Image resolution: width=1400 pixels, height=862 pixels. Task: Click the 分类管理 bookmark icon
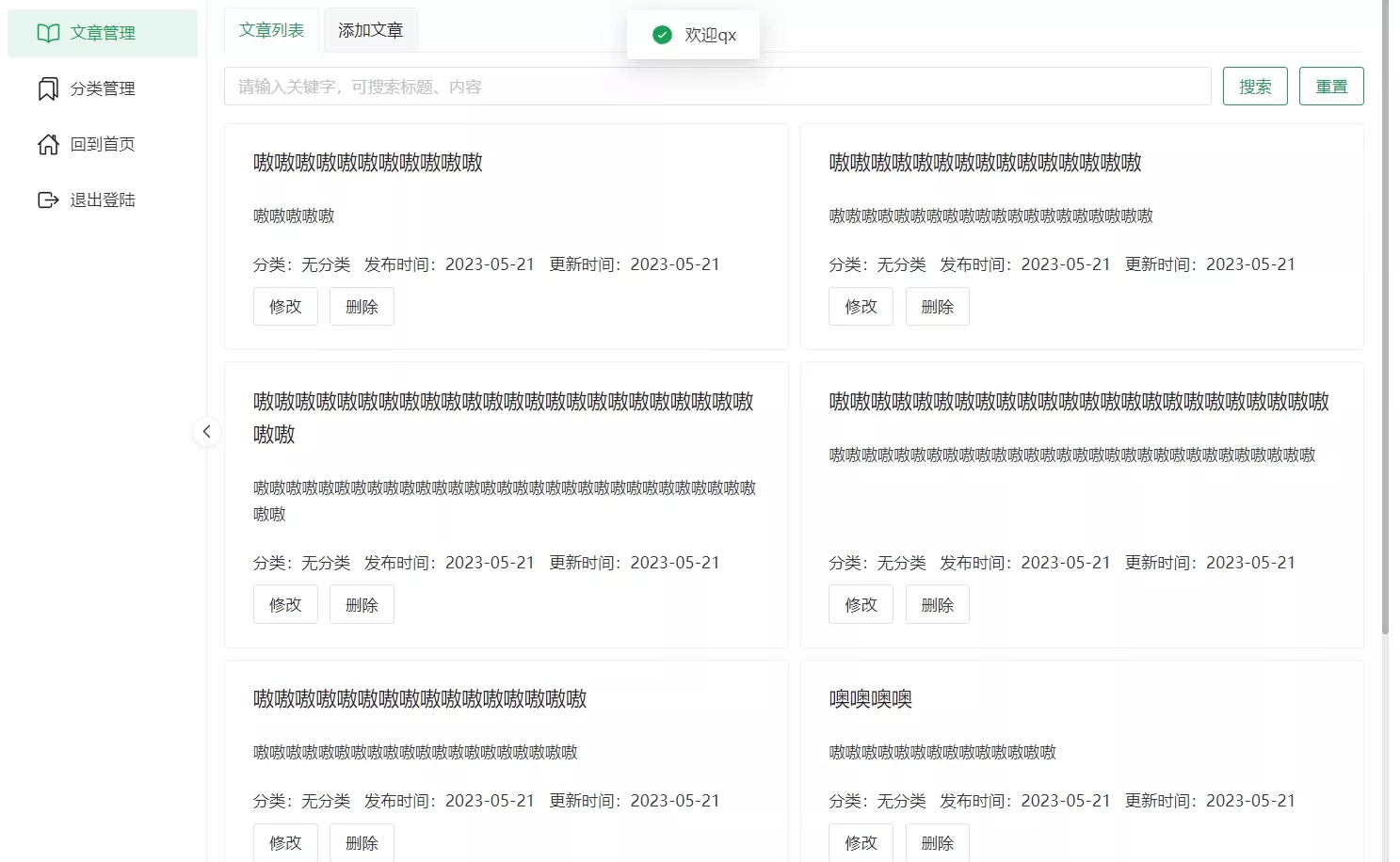coord(48,88)
